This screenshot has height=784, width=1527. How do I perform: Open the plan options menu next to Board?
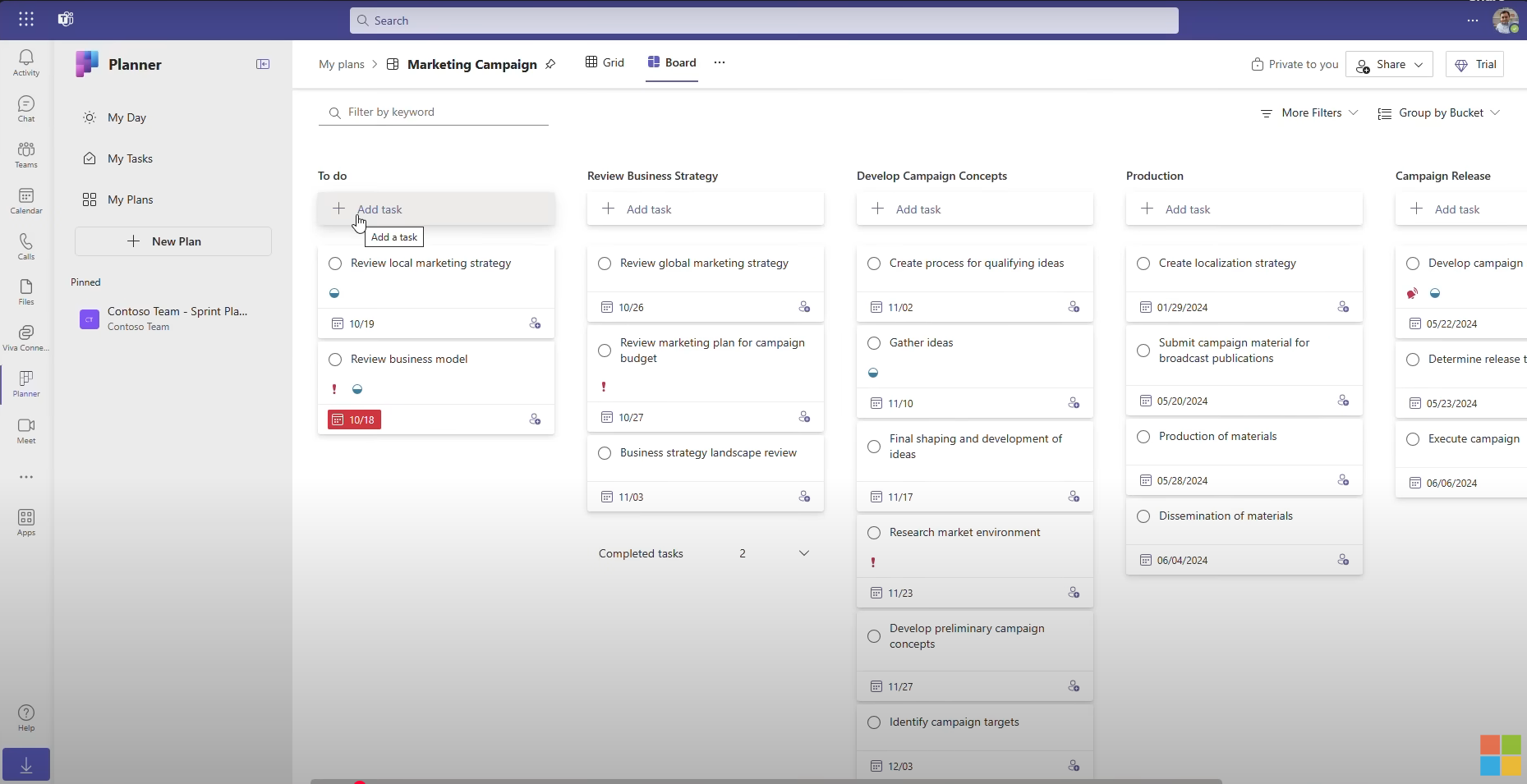point(720,62)
